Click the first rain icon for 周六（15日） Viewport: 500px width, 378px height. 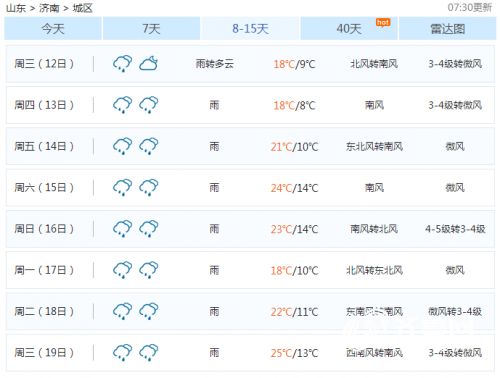point(123,188)
